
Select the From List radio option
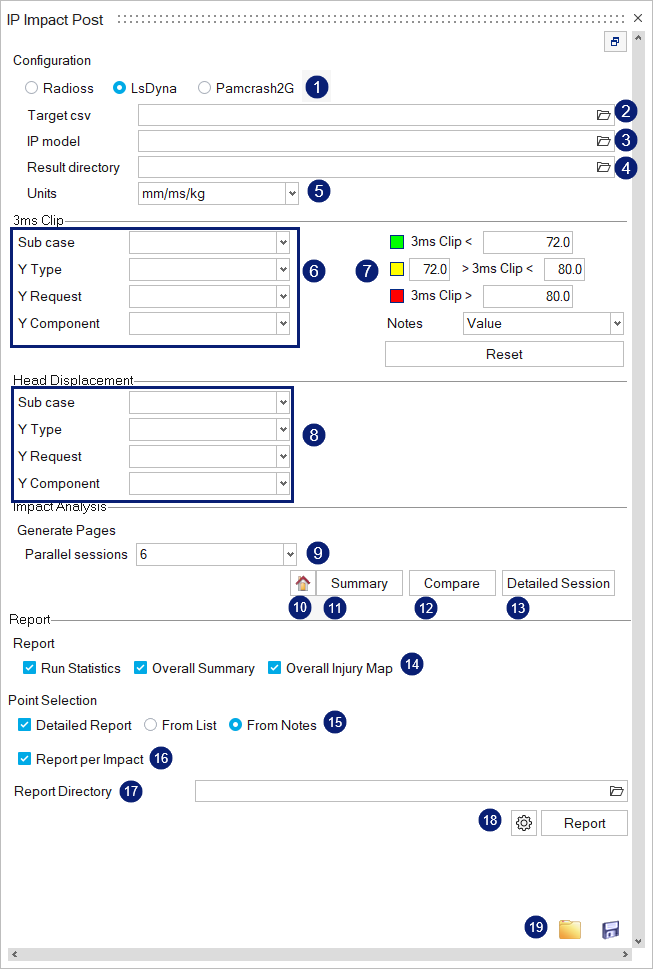click(151, 725)
